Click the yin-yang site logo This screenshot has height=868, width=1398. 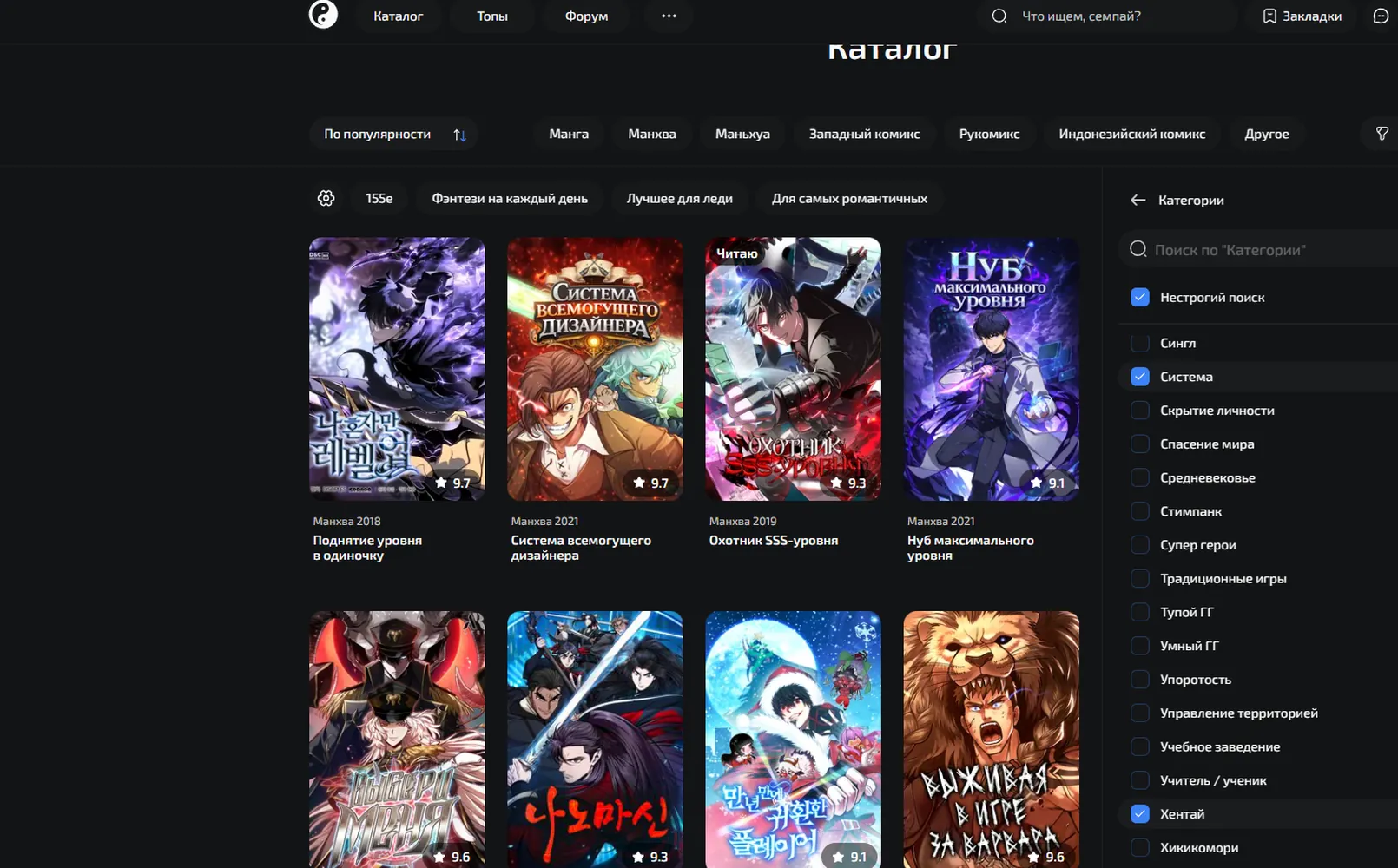(x=323, y=15)
